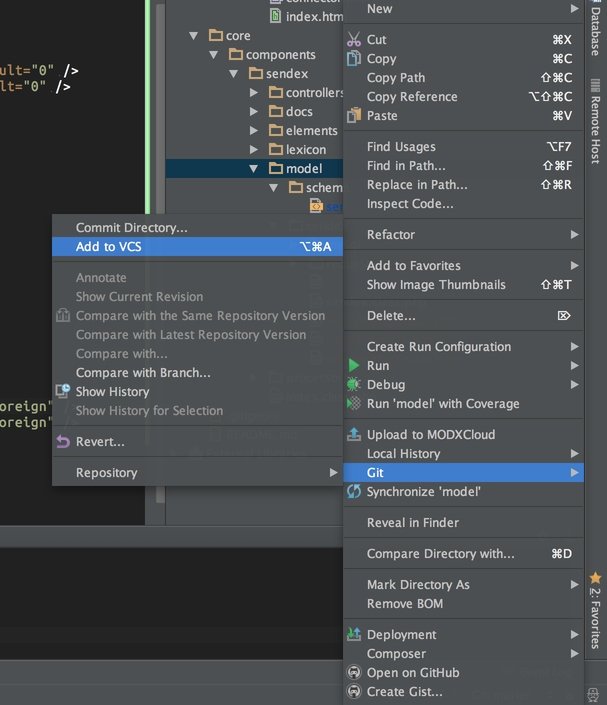This screenshot has height=705, width=607.
Task: Click the Cut scissors icon
Action: coord(354,40)
